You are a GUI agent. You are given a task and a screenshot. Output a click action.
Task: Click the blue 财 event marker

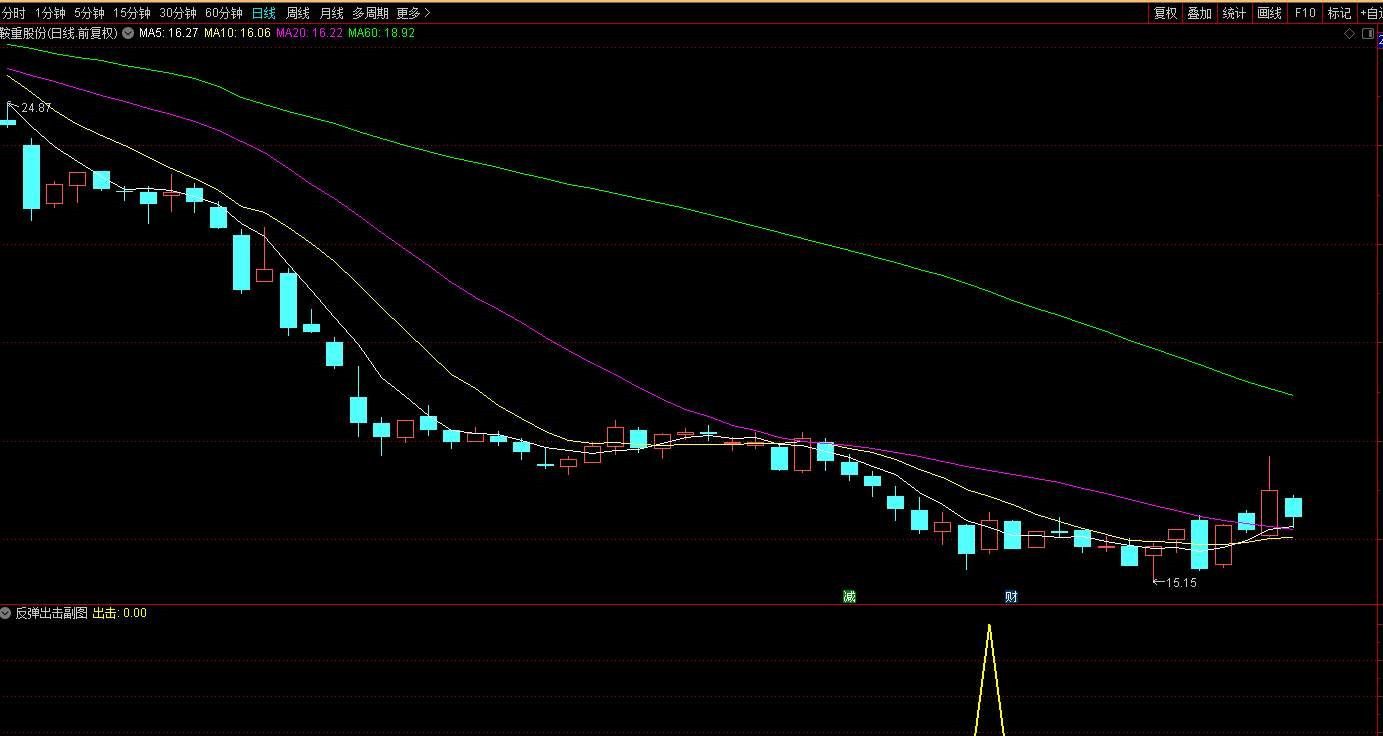click(x=1011, y=596)
